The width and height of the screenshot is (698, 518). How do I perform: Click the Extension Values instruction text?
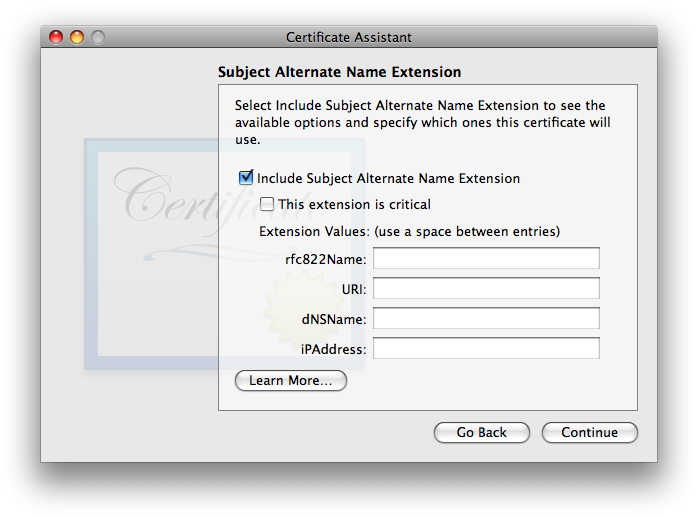pos(410,231)
